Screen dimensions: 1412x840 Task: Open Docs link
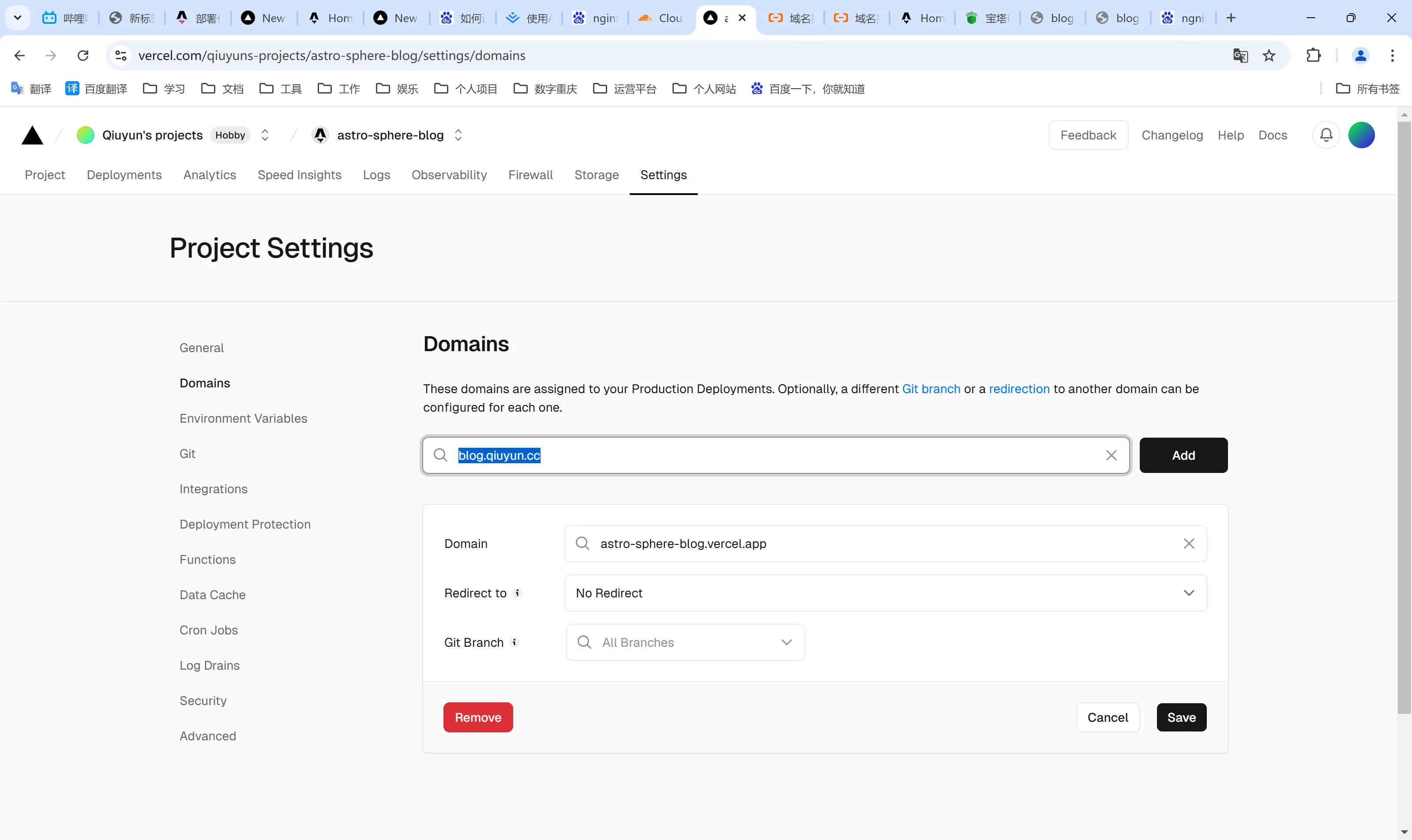[1273, 135]
